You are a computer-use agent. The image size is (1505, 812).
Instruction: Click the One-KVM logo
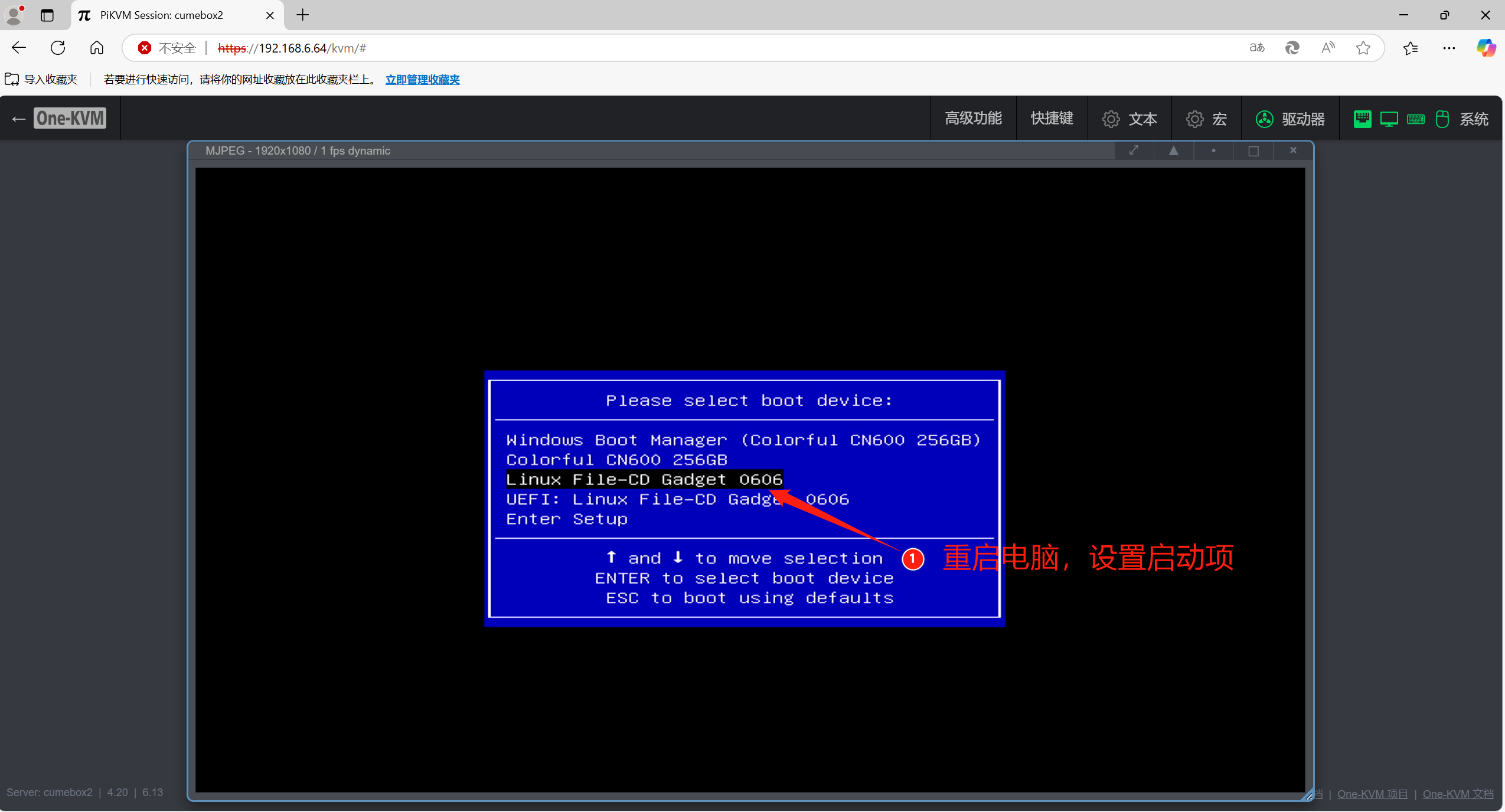point(70,119)
